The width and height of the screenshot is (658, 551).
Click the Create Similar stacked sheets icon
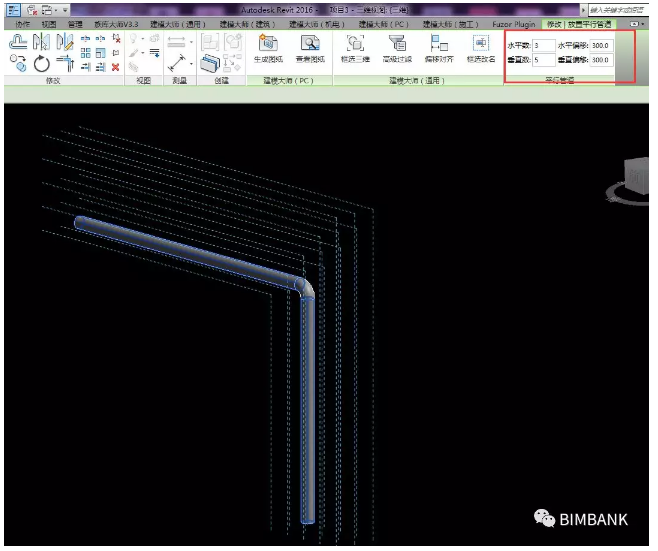[210, 63]
